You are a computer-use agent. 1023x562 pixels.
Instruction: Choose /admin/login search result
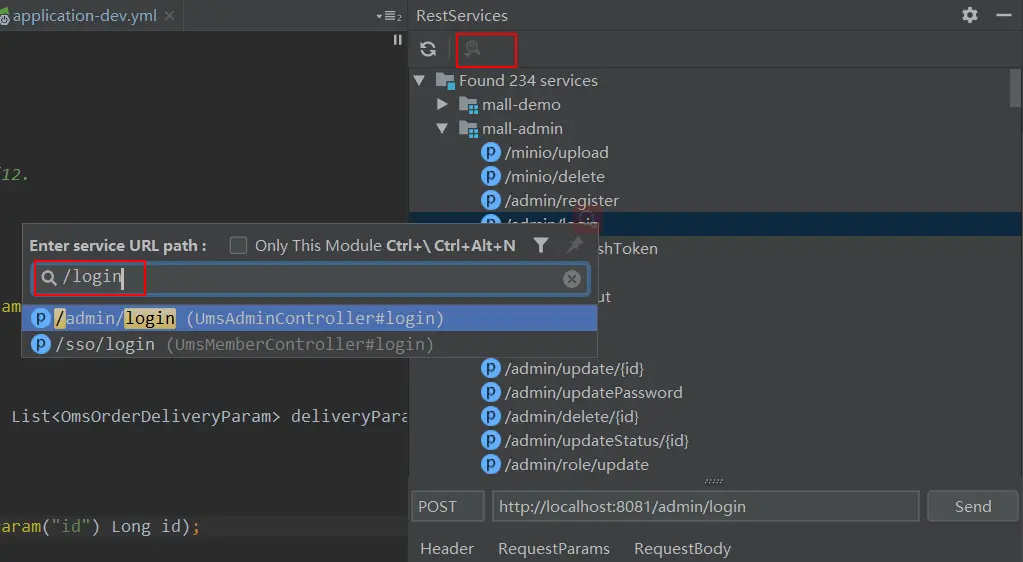pos(310,319)
